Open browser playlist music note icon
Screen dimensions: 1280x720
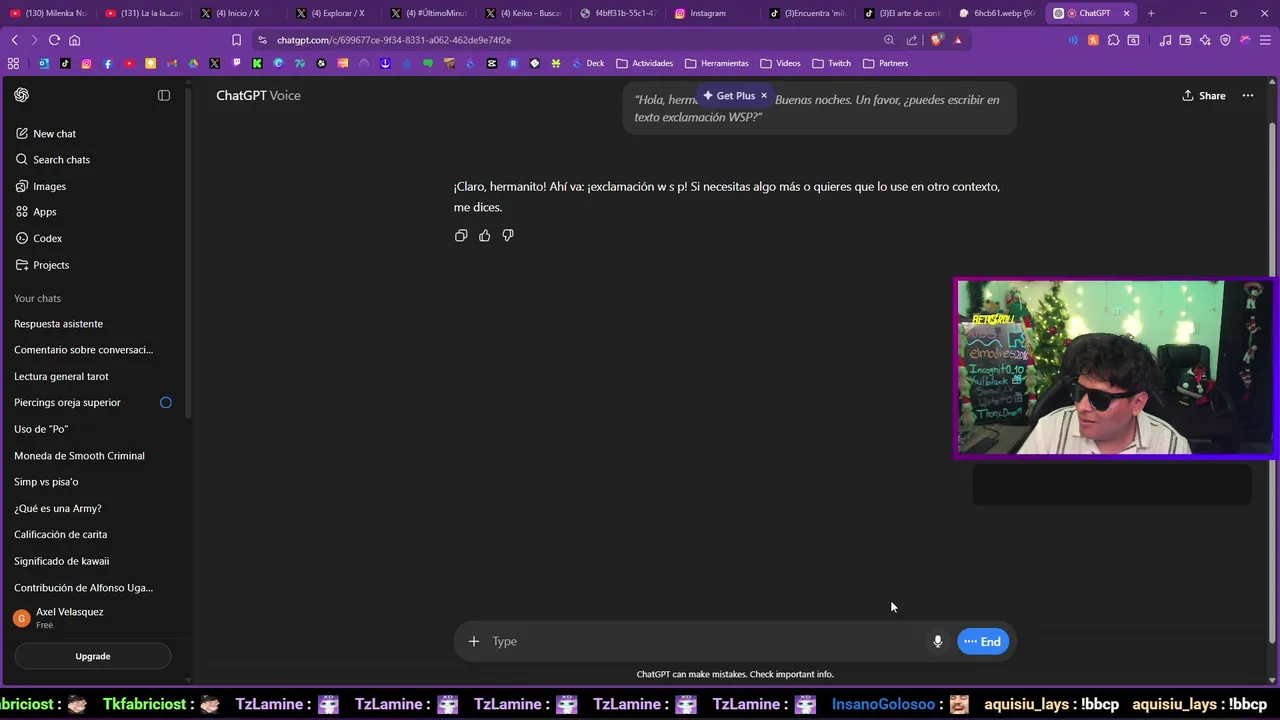pyautogui.click(x=1165, y=40)
